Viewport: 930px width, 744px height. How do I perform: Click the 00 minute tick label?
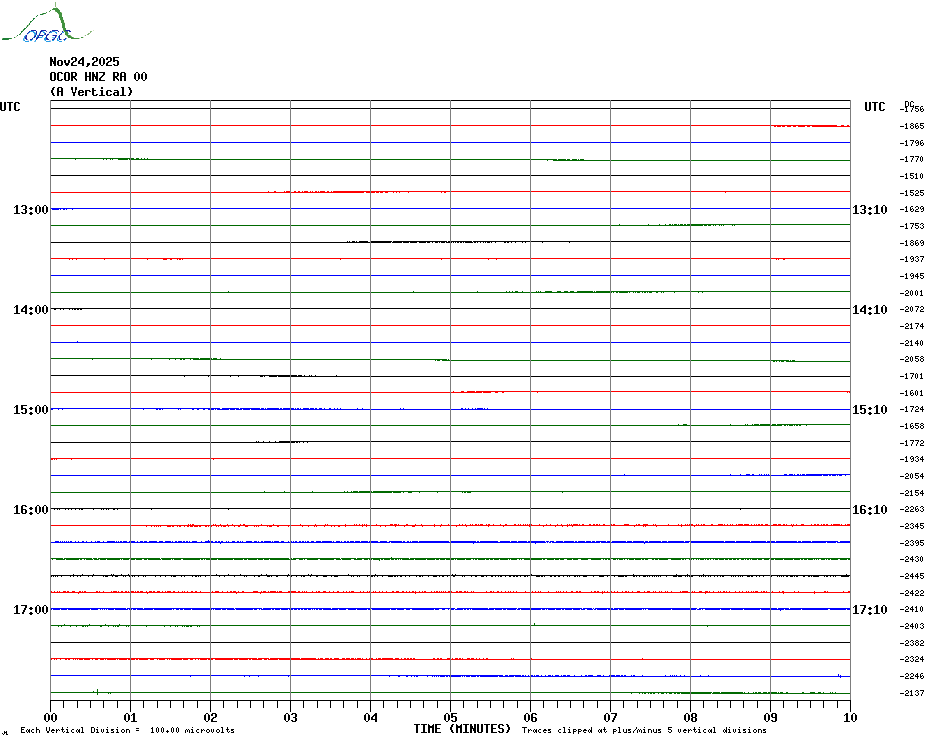pos(51,717)
